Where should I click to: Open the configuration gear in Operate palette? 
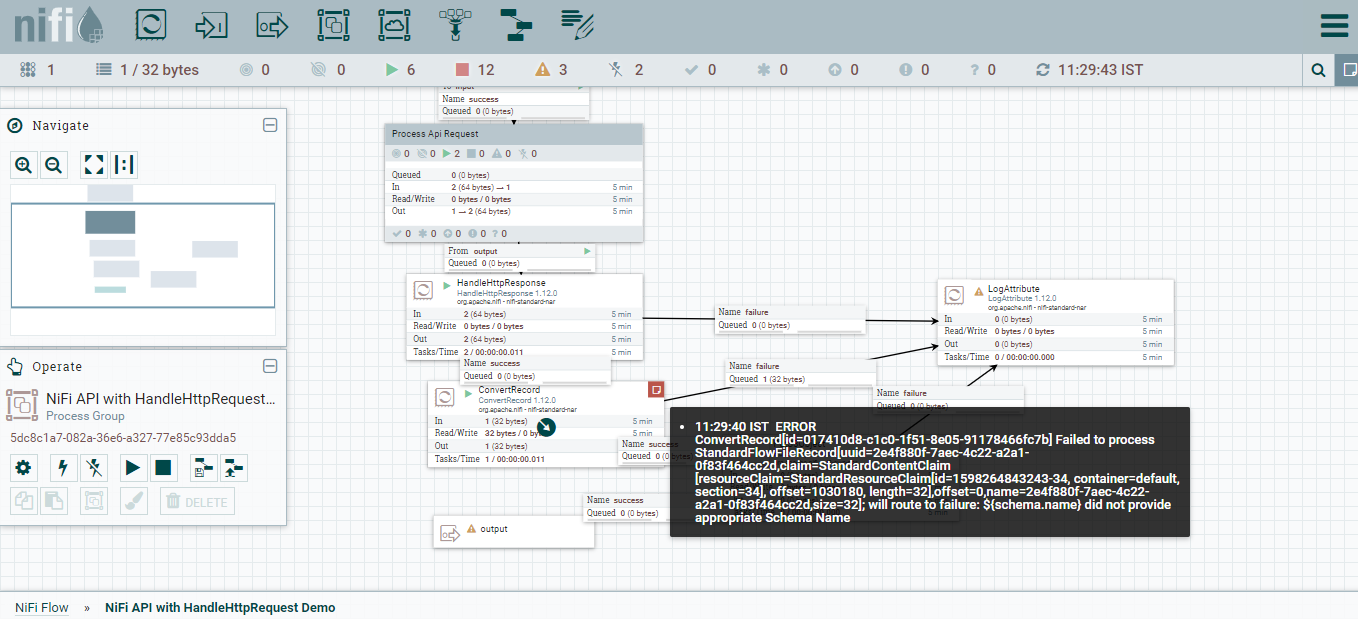pos(23,467)
